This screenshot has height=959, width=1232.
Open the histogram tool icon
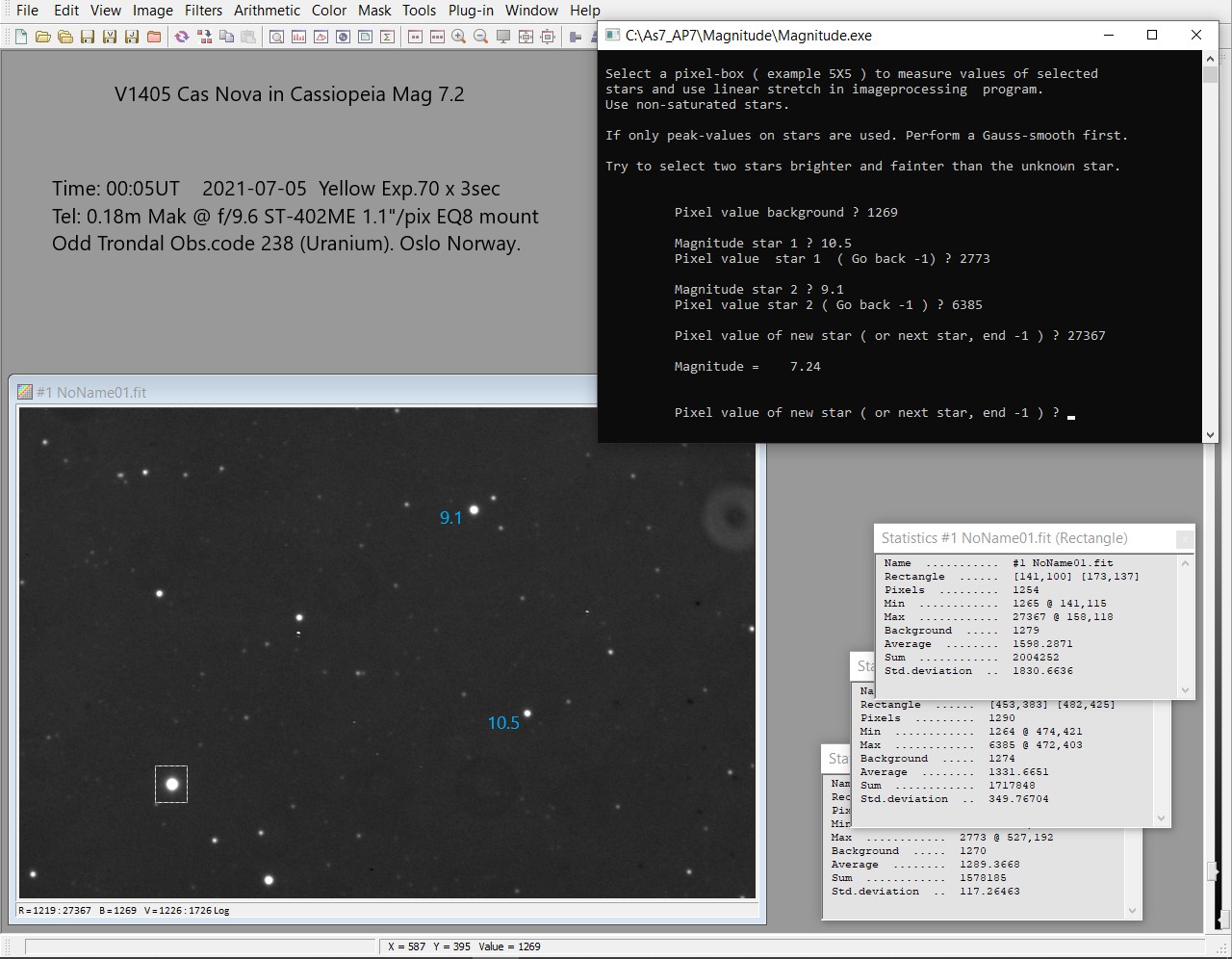click(298, 37)
